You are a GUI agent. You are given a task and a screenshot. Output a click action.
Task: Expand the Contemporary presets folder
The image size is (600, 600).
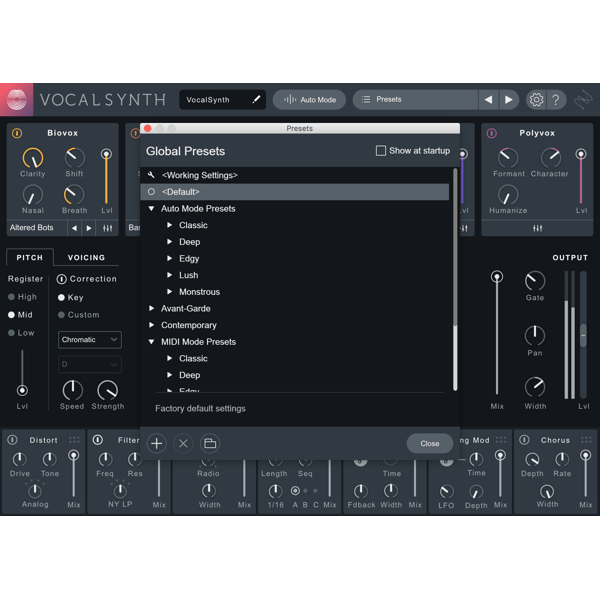152,325
